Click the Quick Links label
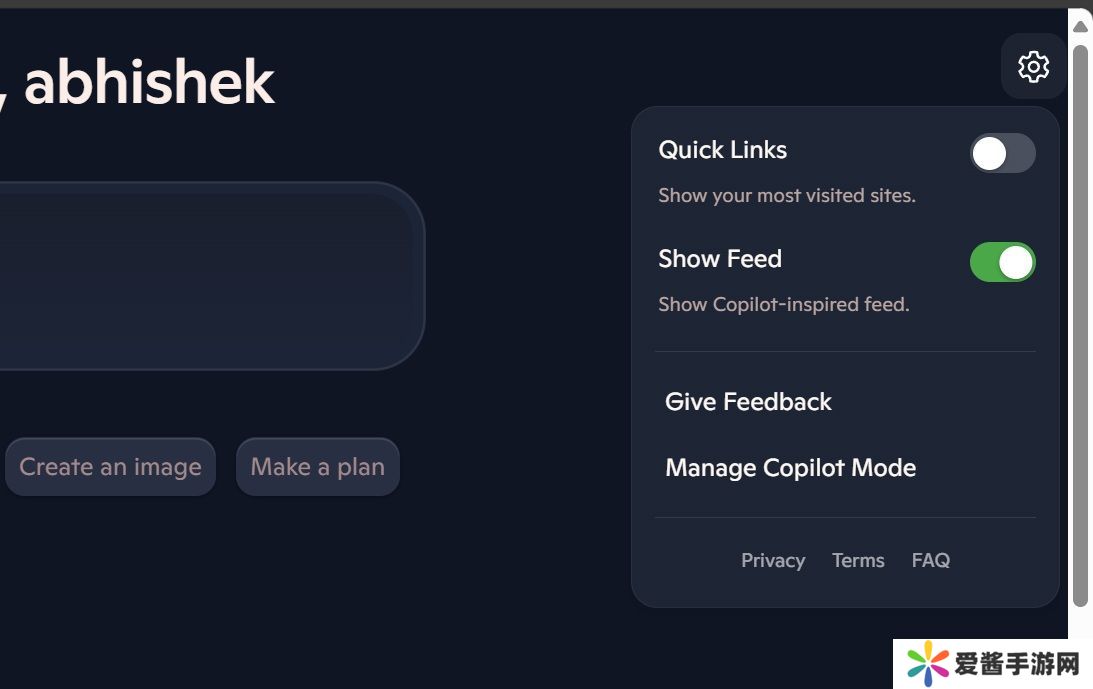This screenshot has width=1093, height=689. tap(722, 150)
